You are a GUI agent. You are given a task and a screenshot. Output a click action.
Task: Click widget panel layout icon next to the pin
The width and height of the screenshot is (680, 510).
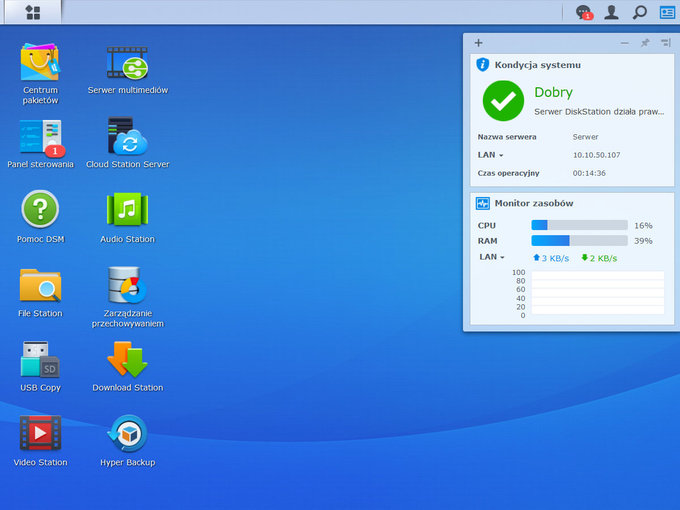point(666,42)
